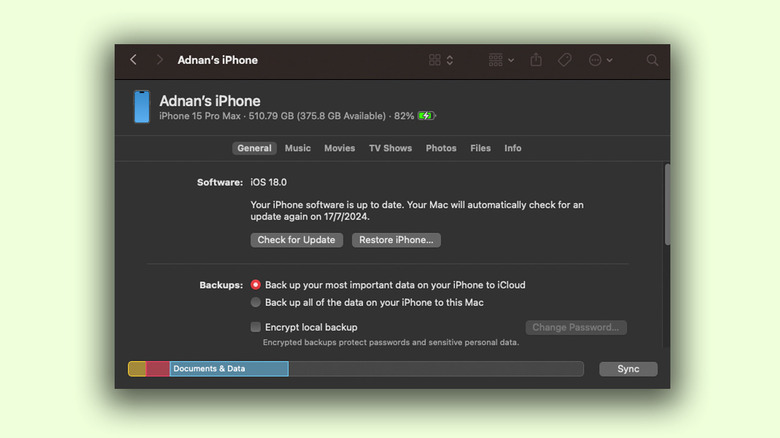Open the Finder search magnifier
The height and width of the screenshot is (438, 780).
pos(652,60)
